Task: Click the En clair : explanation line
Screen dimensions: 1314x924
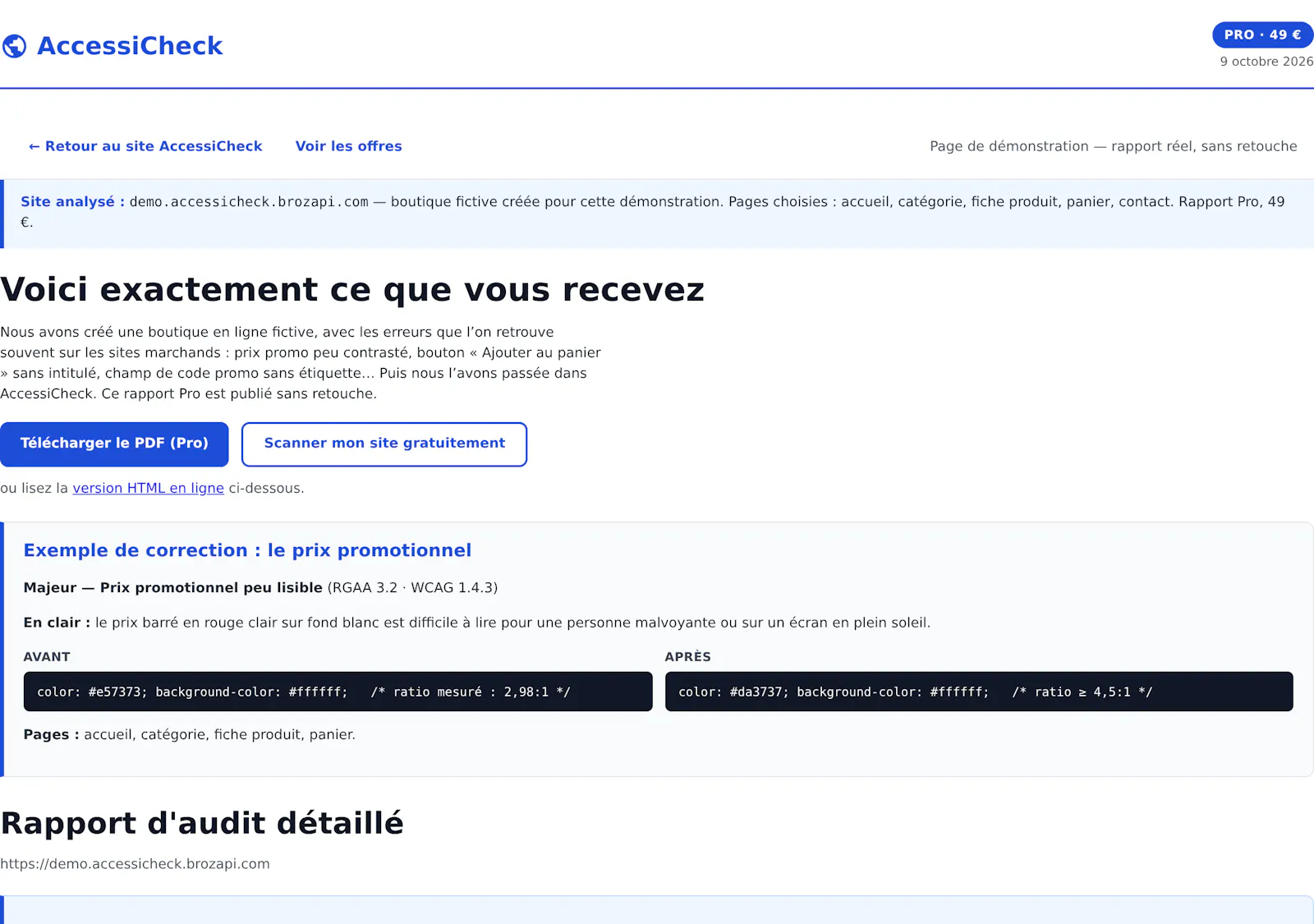Action: click(477, 623)
